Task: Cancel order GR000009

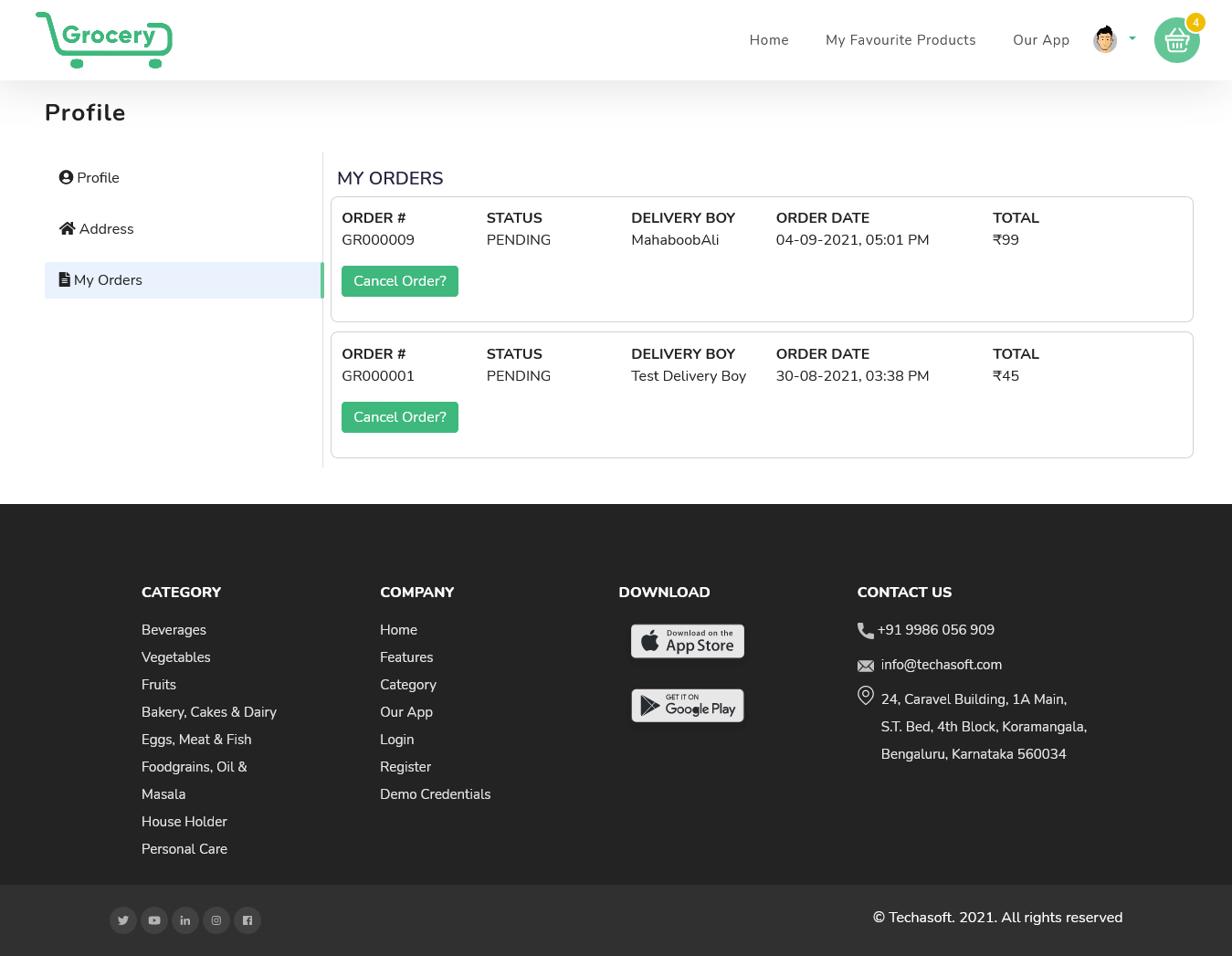Action: [400, 281]
